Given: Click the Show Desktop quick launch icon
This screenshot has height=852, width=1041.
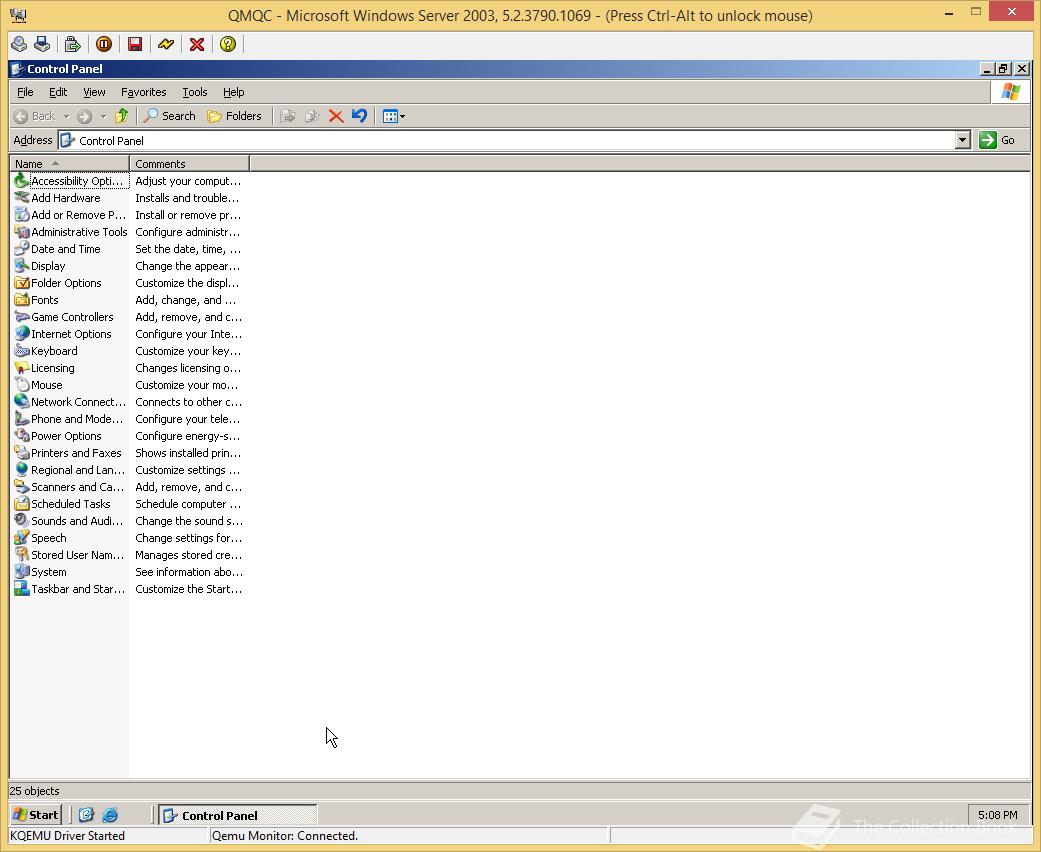Looking at the screenshot, I should click(86, 815).
